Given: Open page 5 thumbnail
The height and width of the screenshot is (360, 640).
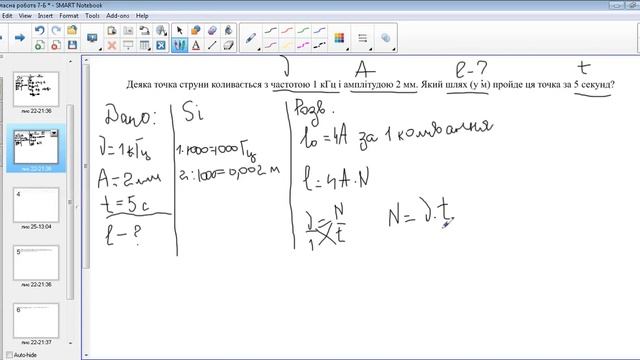Looking at the screenshot, I should pos(36,263).
